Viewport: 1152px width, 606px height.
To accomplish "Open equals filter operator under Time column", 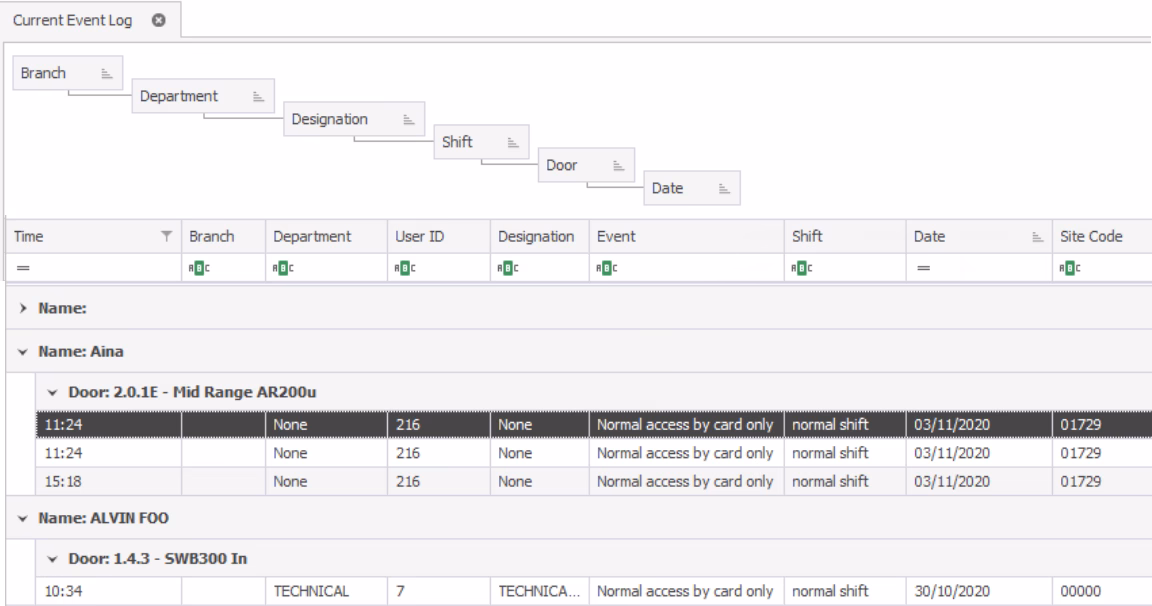I will click(x=24, y=268).
